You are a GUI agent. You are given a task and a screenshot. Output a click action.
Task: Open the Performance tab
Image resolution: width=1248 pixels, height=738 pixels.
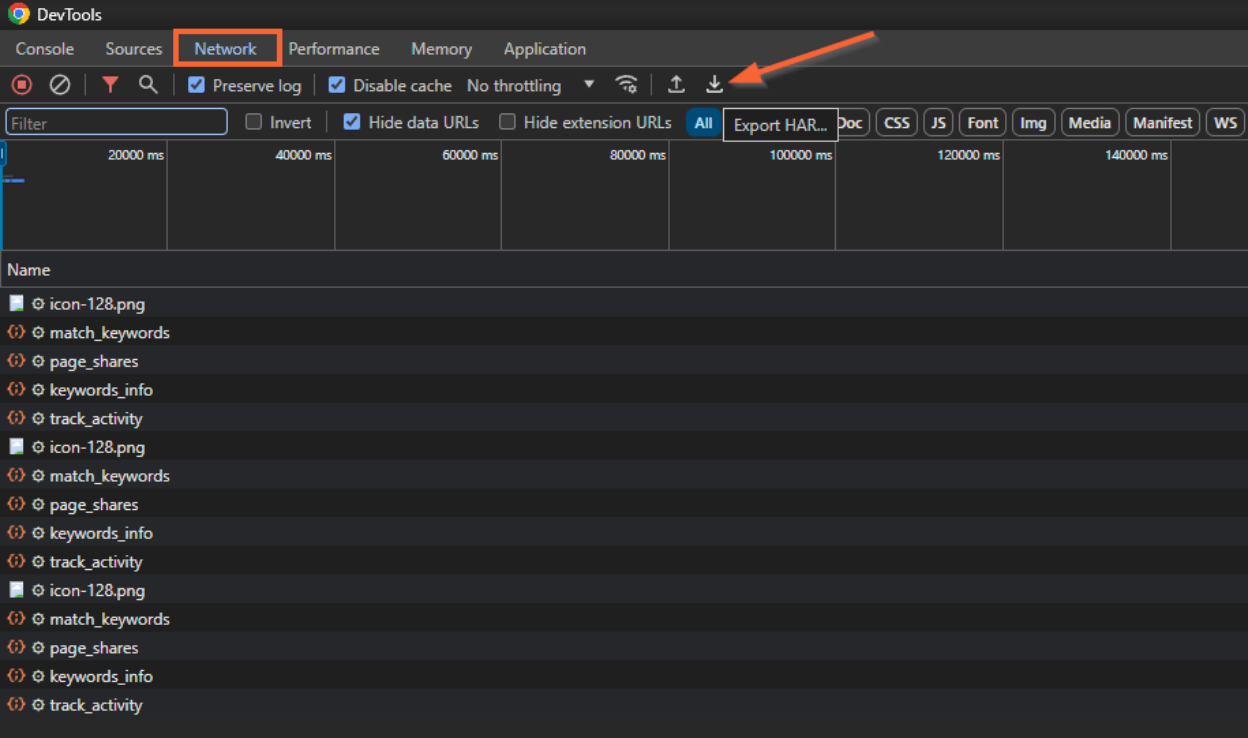(x=334, y=49)
